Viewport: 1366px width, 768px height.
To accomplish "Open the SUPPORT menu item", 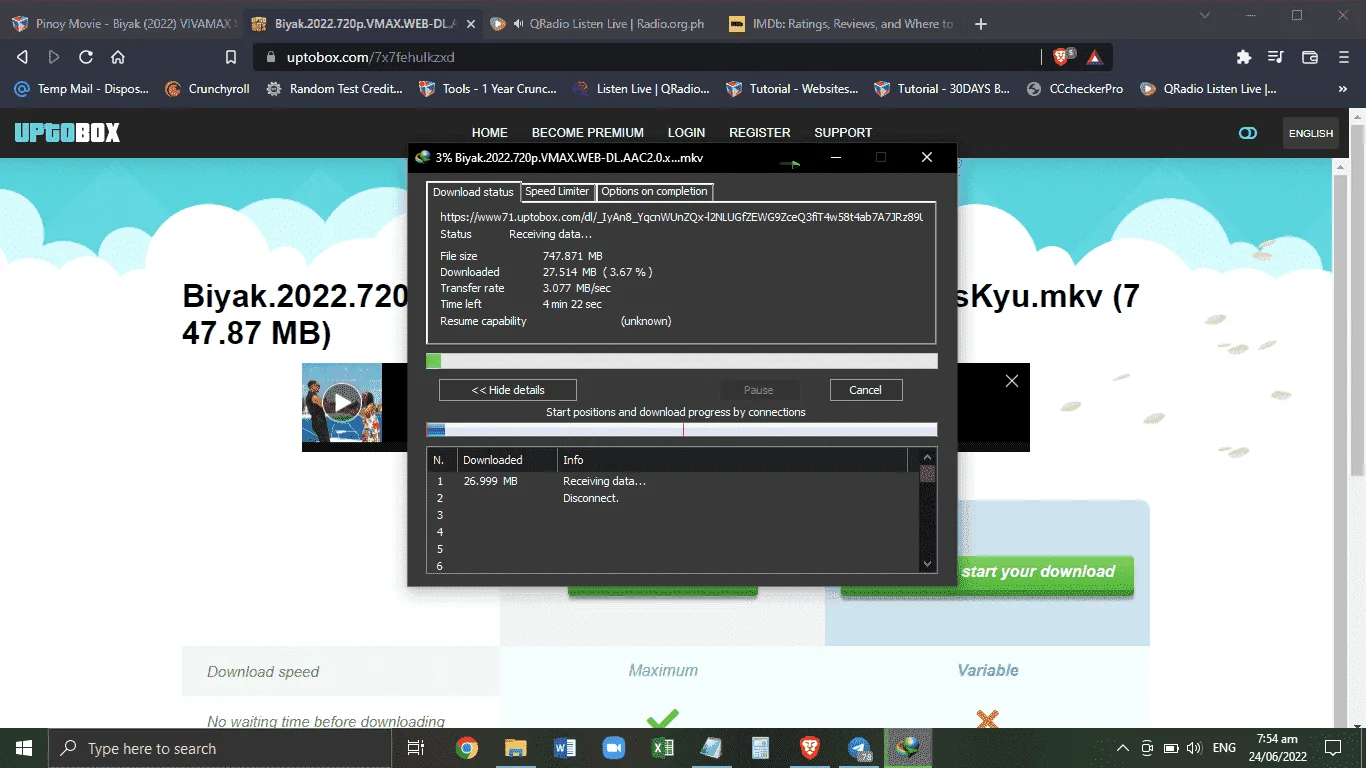I will tap(843, 132).
